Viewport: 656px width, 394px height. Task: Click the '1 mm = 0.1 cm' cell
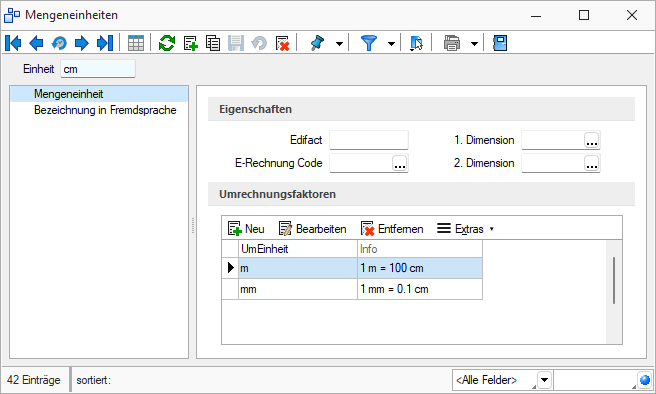pos(420,289)
